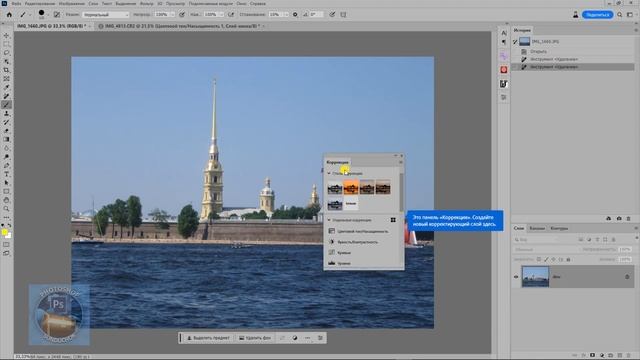Switch to the Paths tab
Image resolution: width=640 pixels, height=360 pixels.
point(559,228)
